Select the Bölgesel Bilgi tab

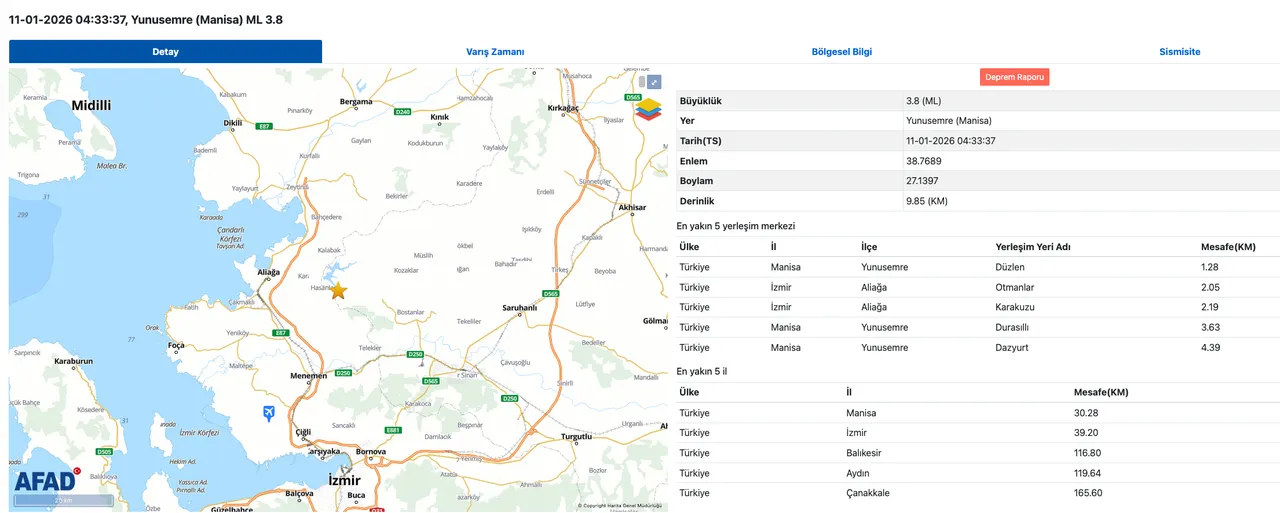(x=841, y=52)
